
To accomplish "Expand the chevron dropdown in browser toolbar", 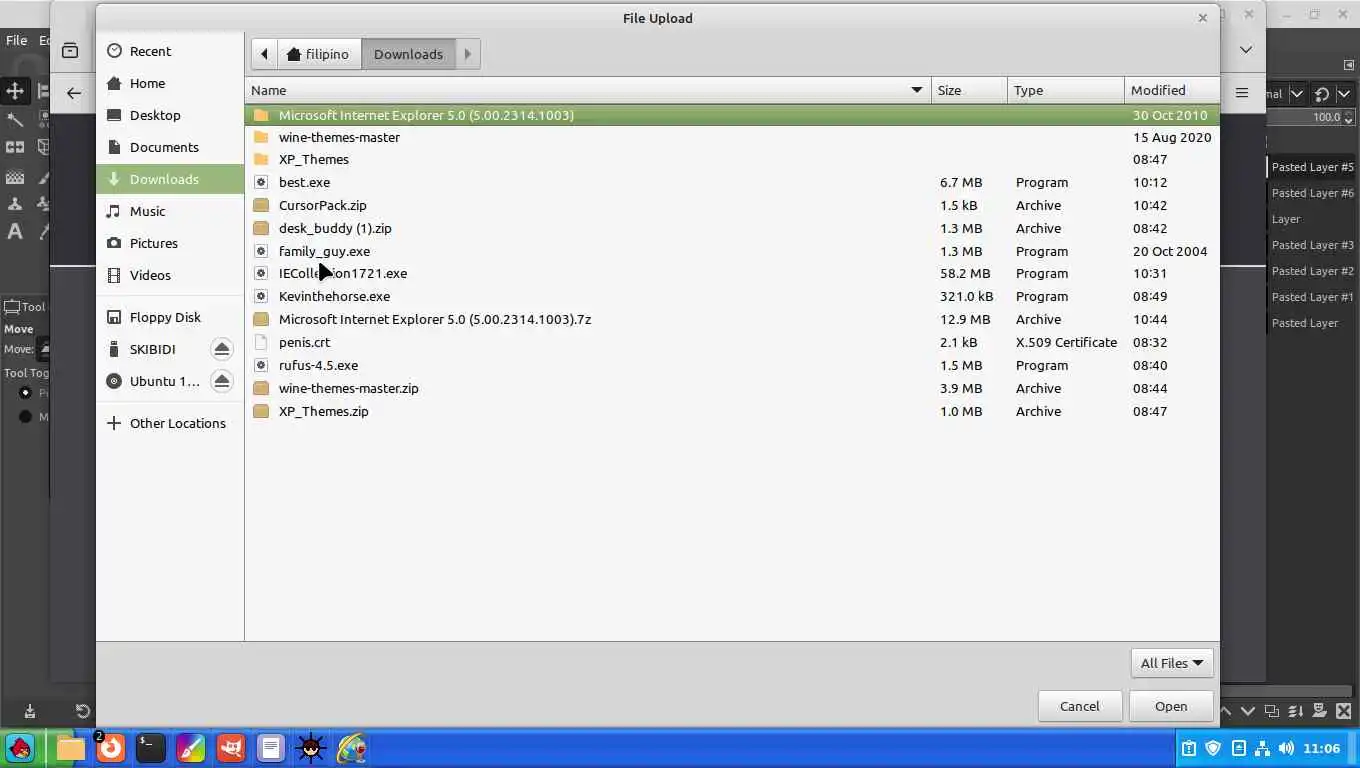I will (1246, 50).
